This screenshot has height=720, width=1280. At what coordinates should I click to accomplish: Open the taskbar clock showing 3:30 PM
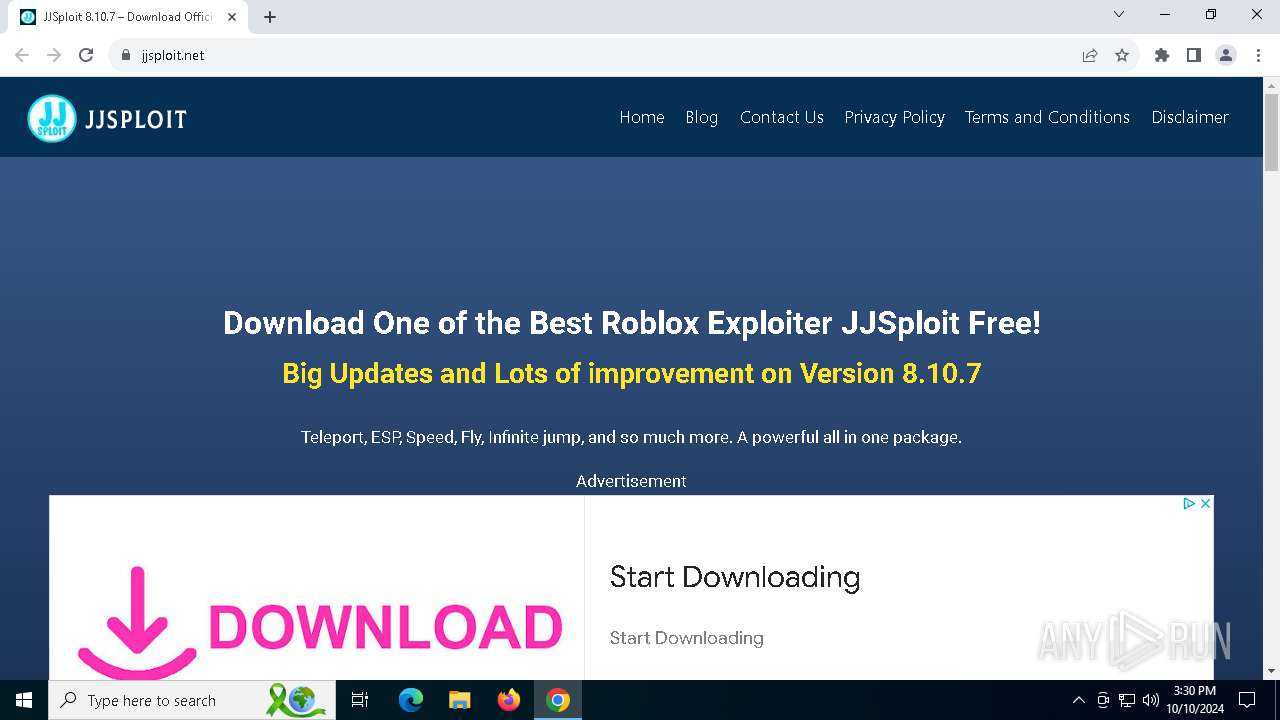[x=1195, y=700]
